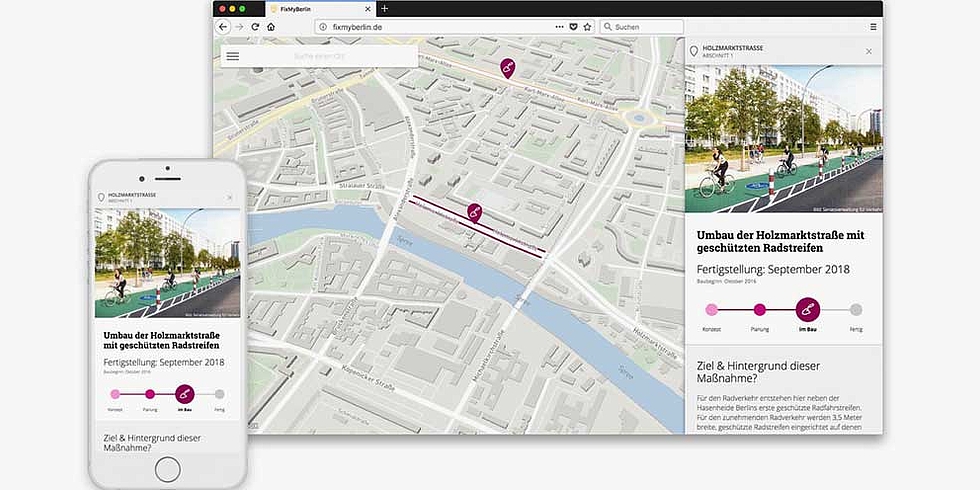Click HOLZMARKTSTRASSE title in desktop panel
The image size is (980, 490).
point(732,48)
